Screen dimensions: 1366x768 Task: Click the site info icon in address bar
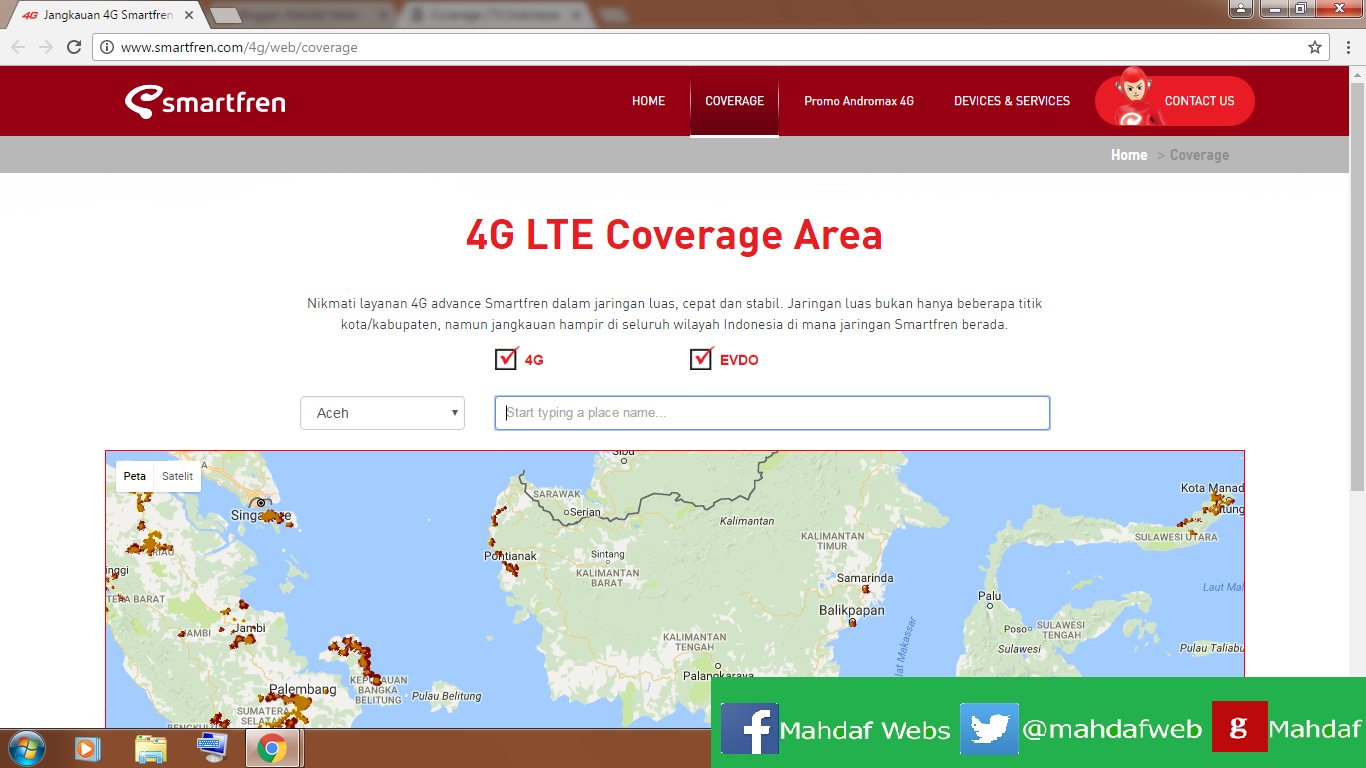click(108, 47)
